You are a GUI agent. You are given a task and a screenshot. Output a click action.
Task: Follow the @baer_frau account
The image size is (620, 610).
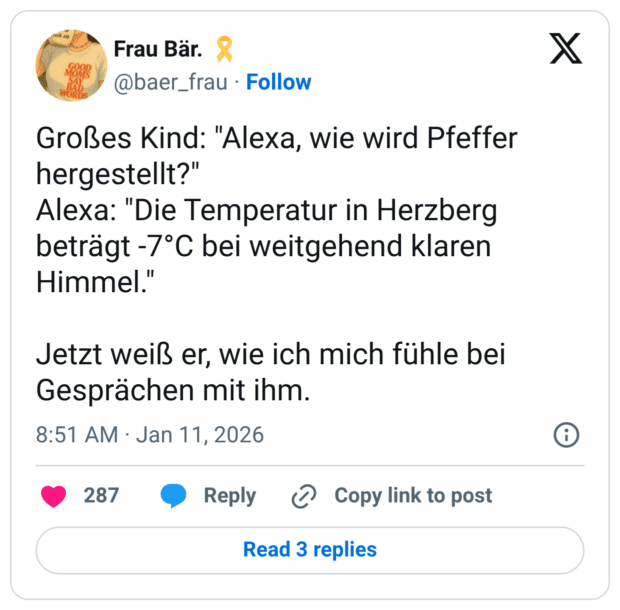coord(278,82)
